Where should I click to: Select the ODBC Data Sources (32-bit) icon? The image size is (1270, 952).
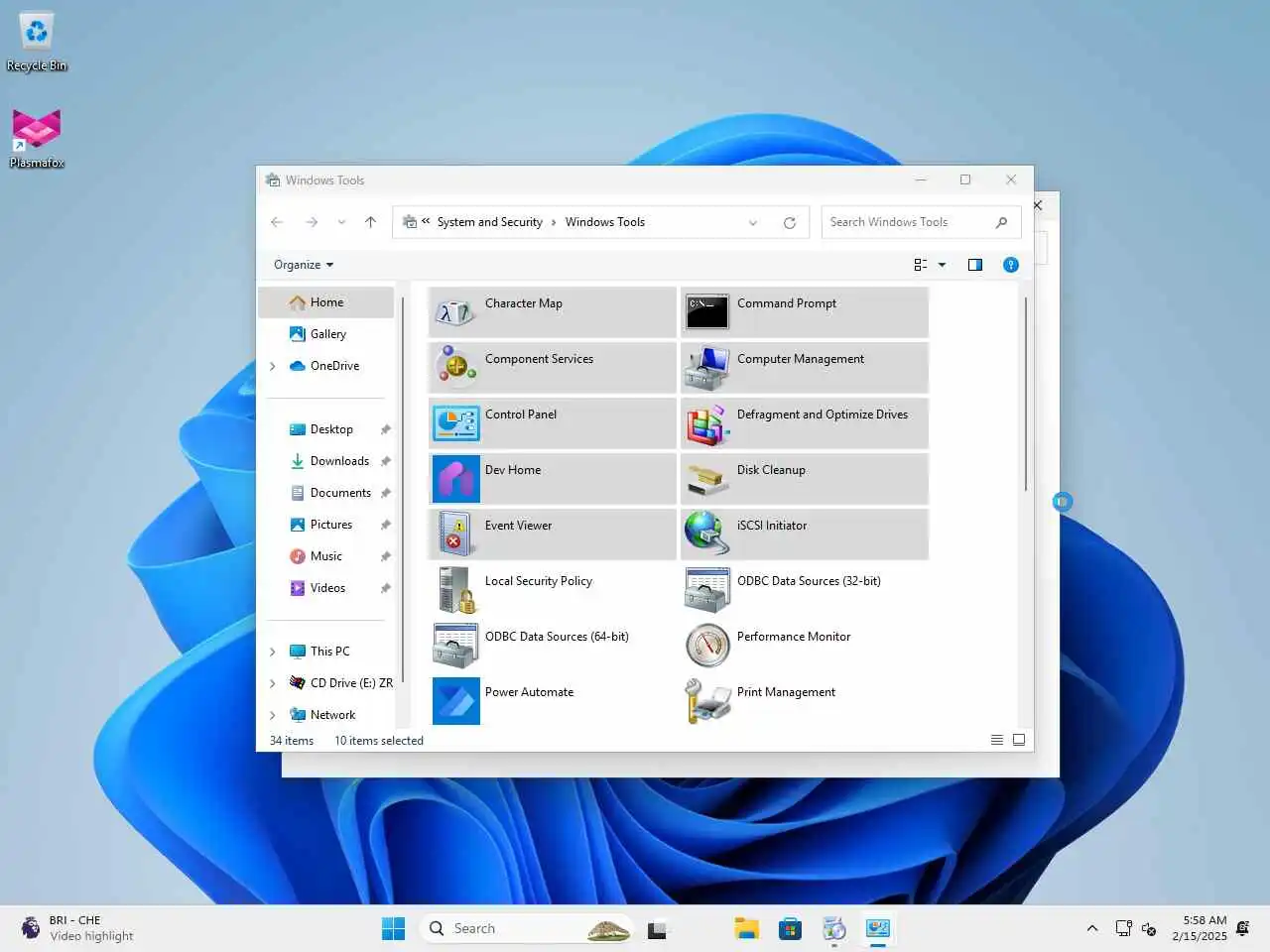coord(707,590)
